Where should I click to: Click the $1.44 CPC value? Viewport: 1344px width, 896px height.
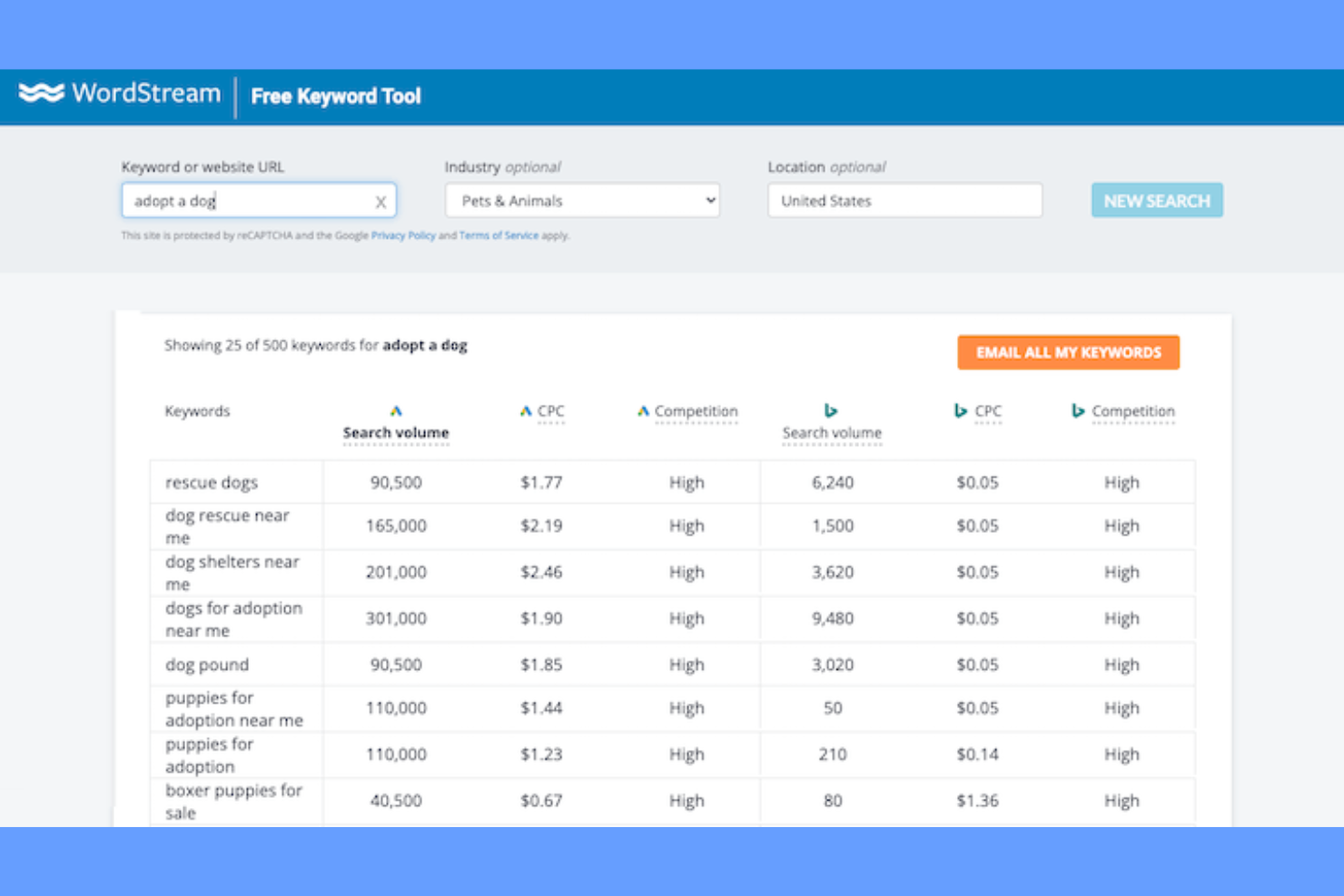(x=541, y=708)
